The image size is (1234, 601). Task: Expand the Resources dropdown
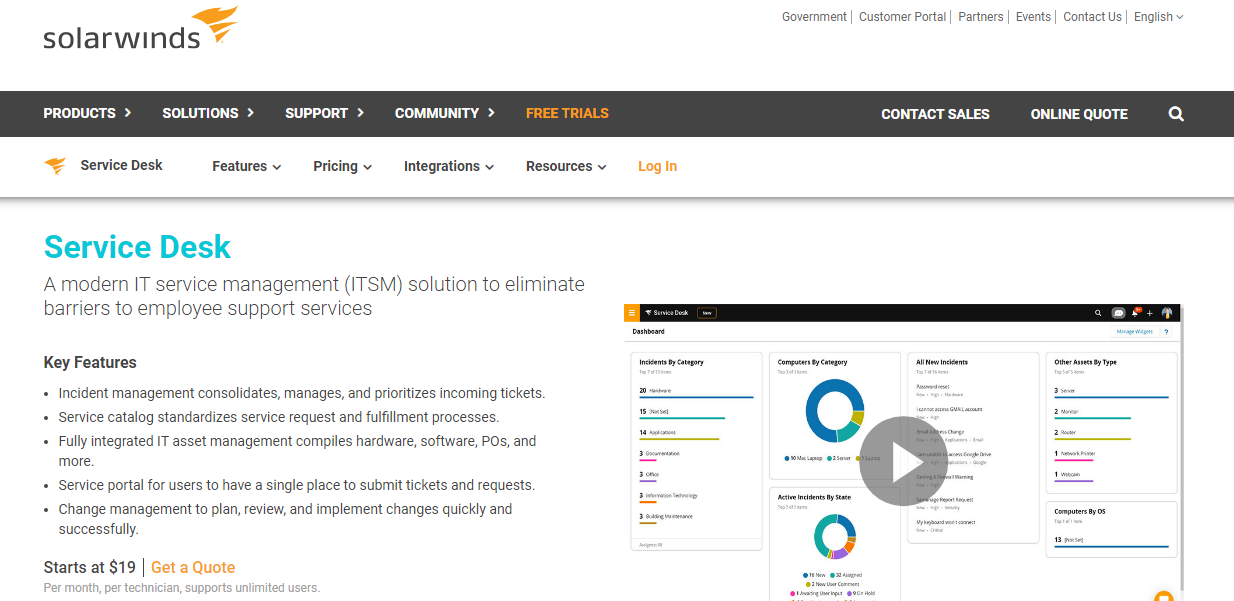point(567,166)
